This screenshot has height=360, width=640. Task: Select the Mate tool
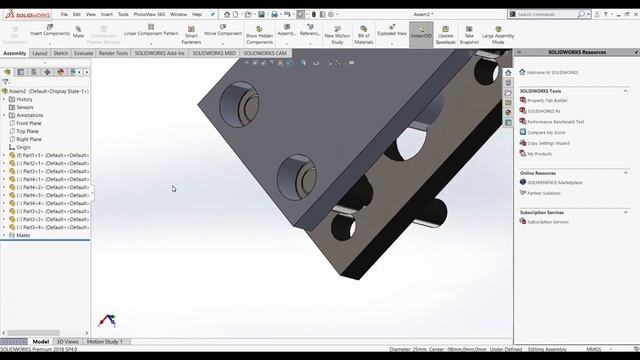pos(78,32)
